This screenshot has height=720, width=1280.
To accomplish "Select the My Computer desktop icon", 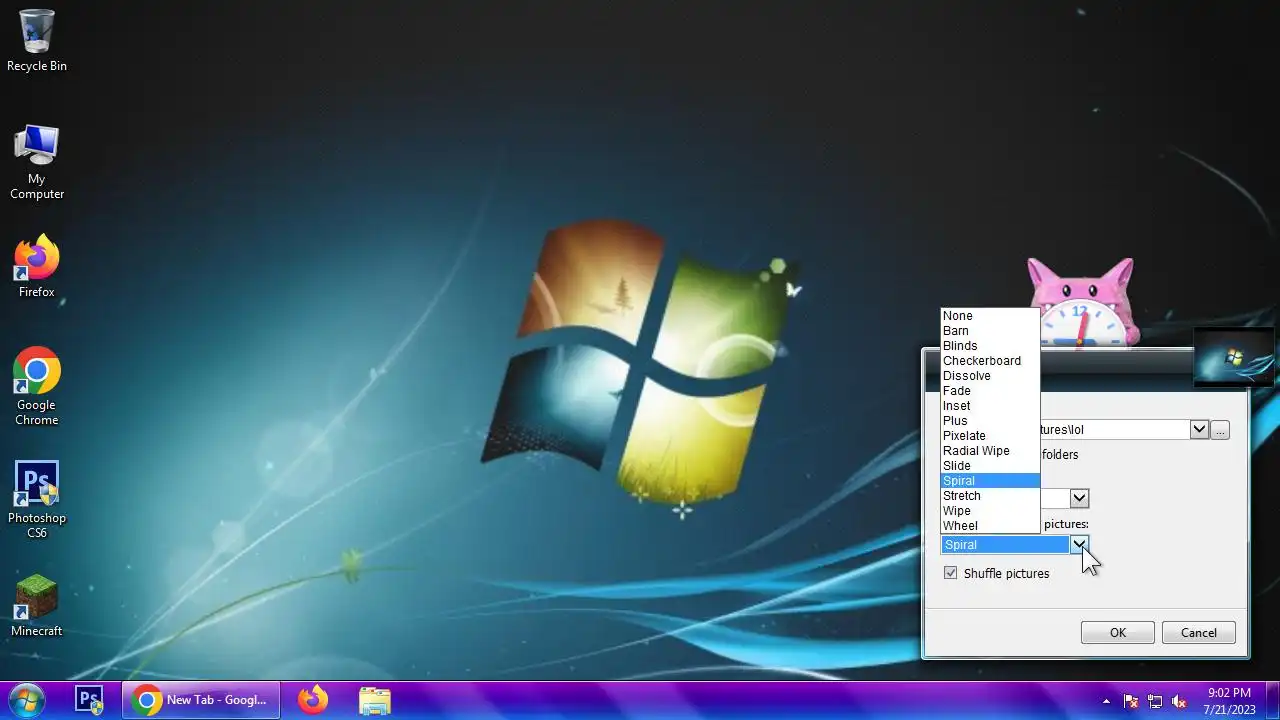I will (x=37, y=162).
